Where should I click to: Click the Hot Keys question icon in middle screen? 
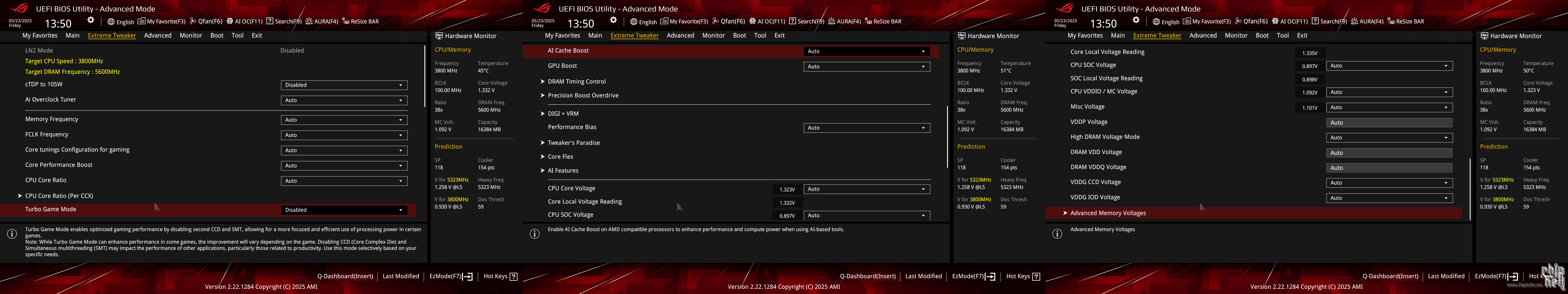[1036, 276]
